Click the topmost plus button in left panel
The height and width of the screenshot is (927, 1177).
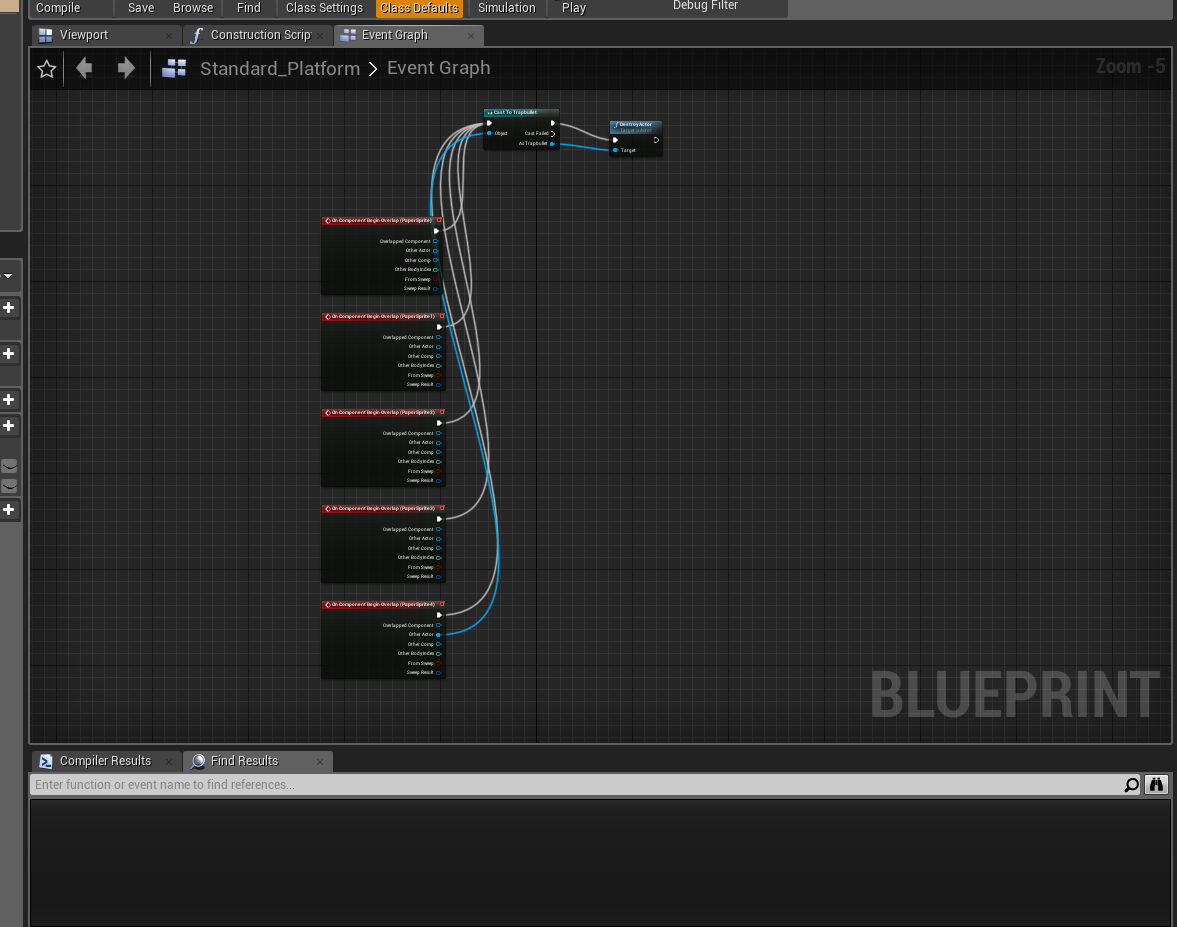pyautogui.click(x=9, y=307)
